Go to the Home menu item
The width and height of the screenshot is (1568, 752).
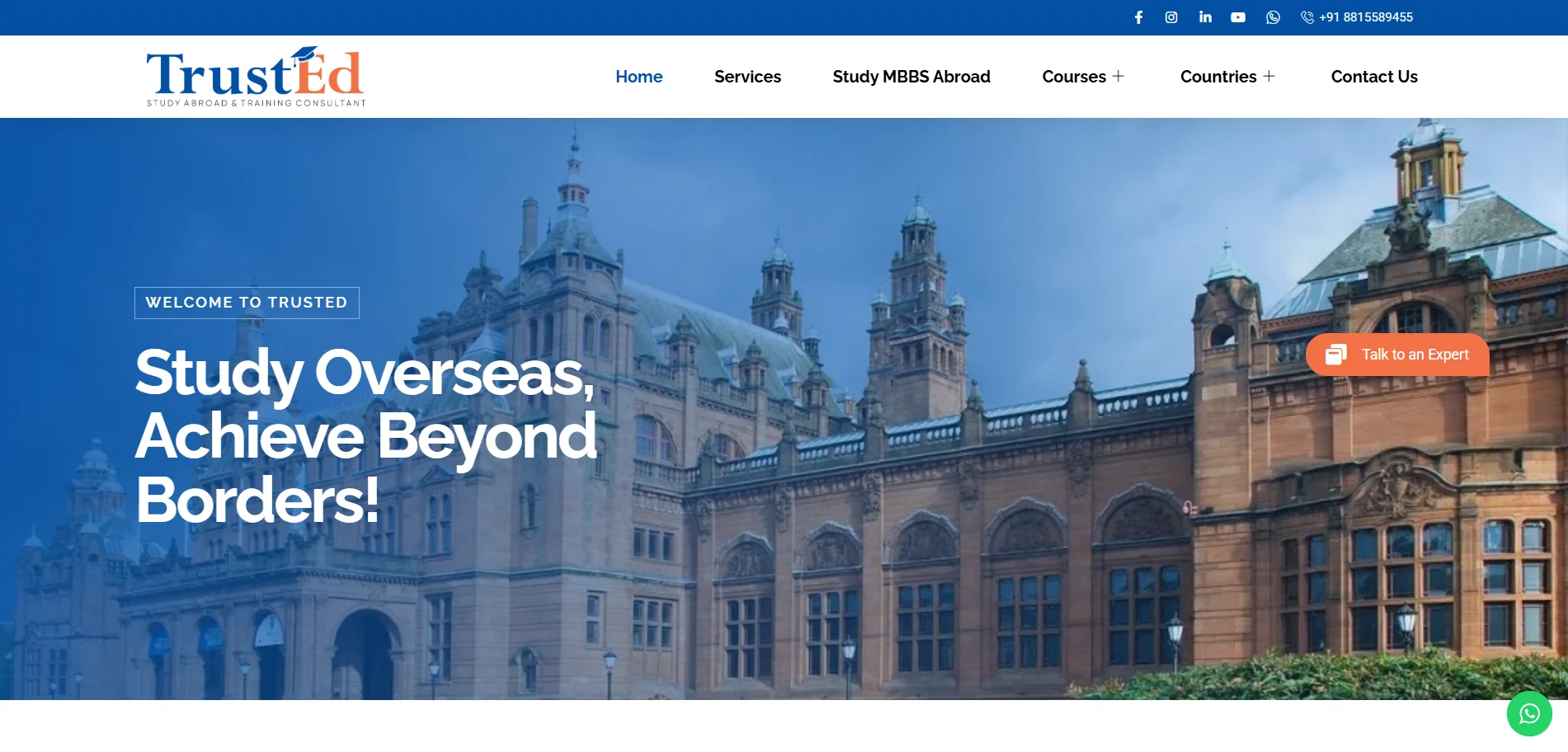click(639, 77)
